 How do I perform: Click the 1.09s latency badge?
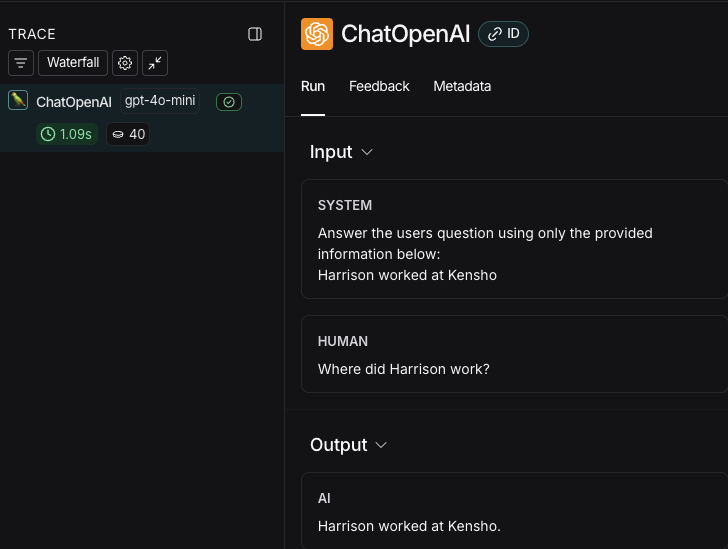[x=67, y=134]
